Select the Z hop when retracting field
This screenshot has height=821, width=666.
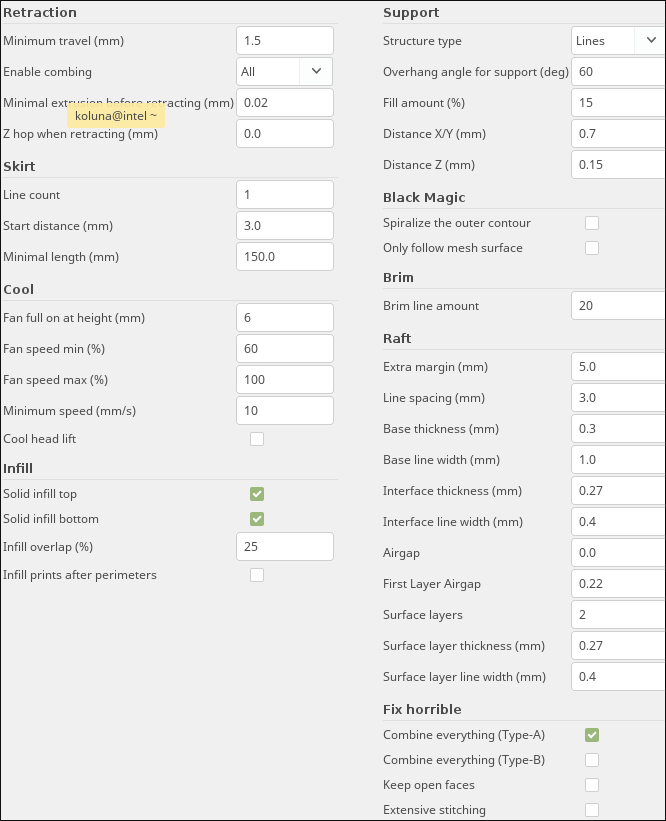(285, 134)
